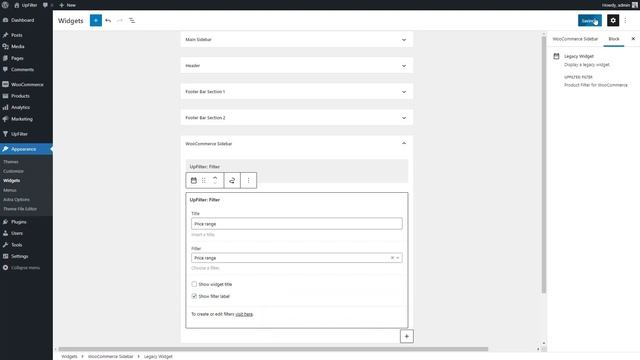640x360 pixels.
Task: Collapse the WooCommerce Sidebar area
Action: tap(297, 144)
